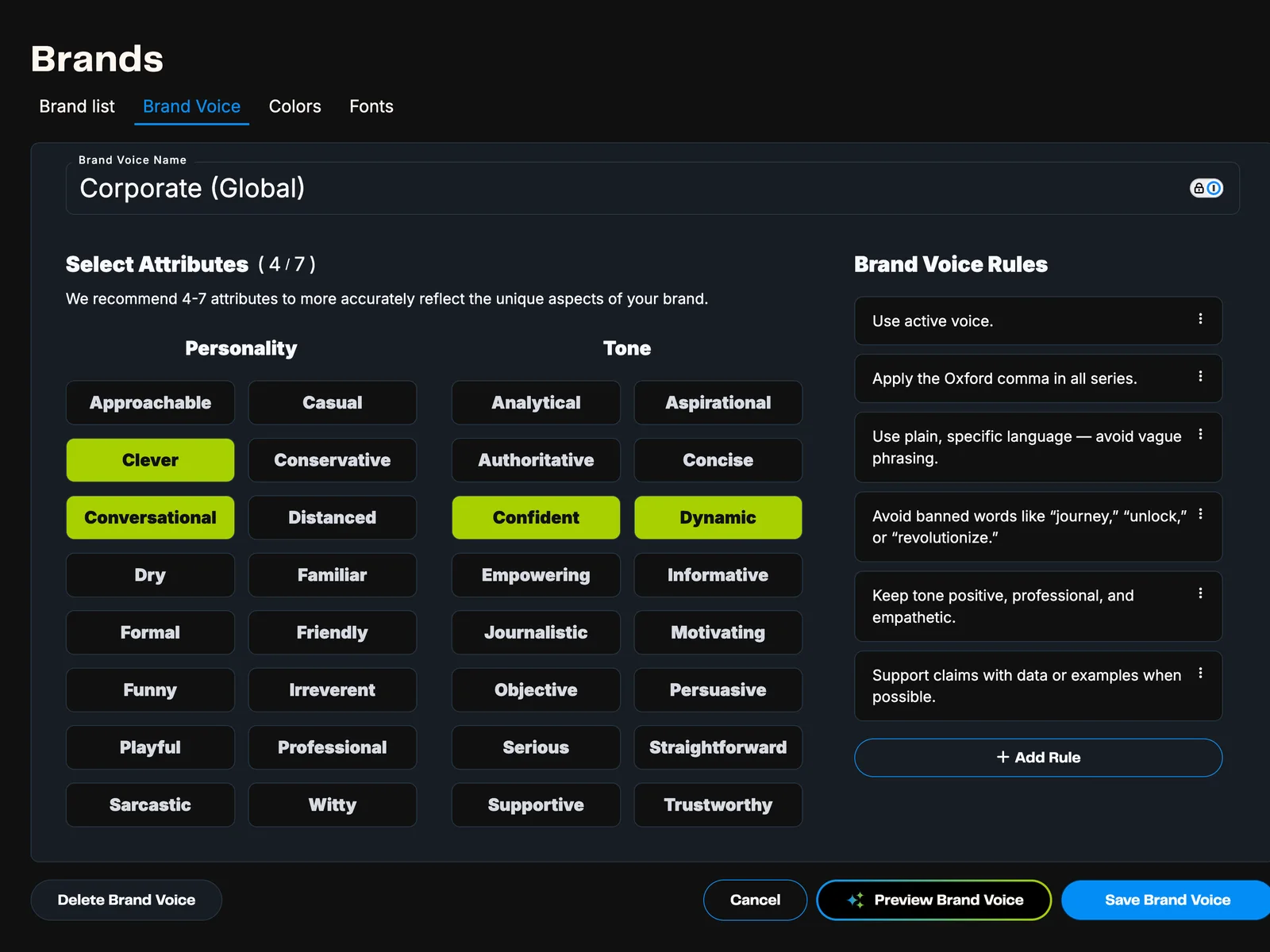
Task: Pick the Witty personality attribute
Action: (x=332, y=804)
